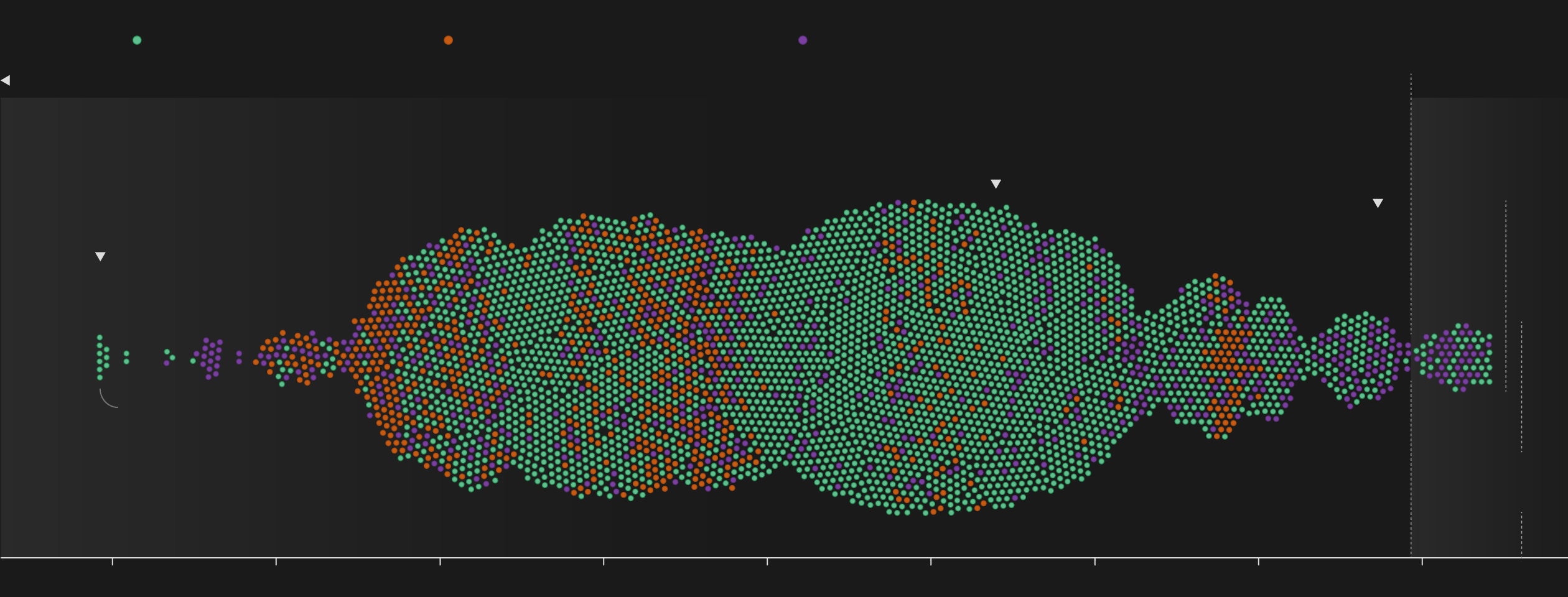Select the isolated pair of purple dots
The width and height of the screenshot is (1568, 597).
pyautogui.click(x=239, y=358)
